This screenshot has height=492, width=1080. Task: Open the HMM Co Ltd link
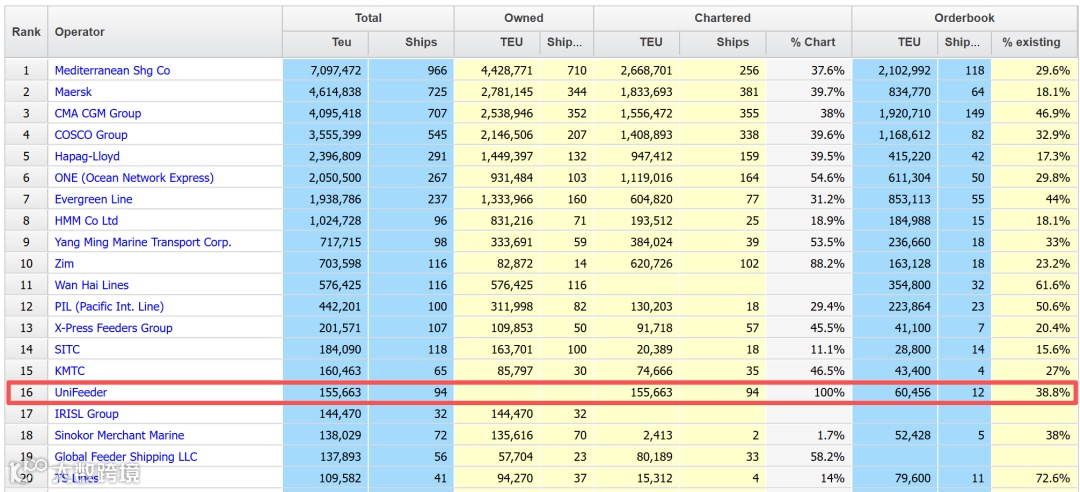pos(86,221)
